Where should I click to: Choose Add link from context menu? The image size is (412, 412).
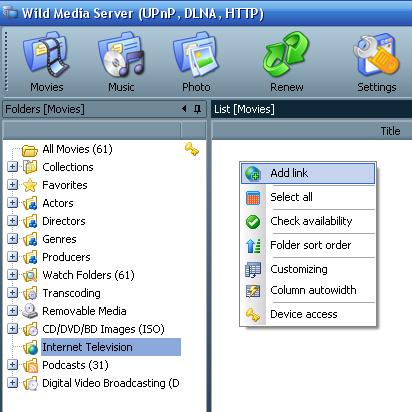[308, 173]
